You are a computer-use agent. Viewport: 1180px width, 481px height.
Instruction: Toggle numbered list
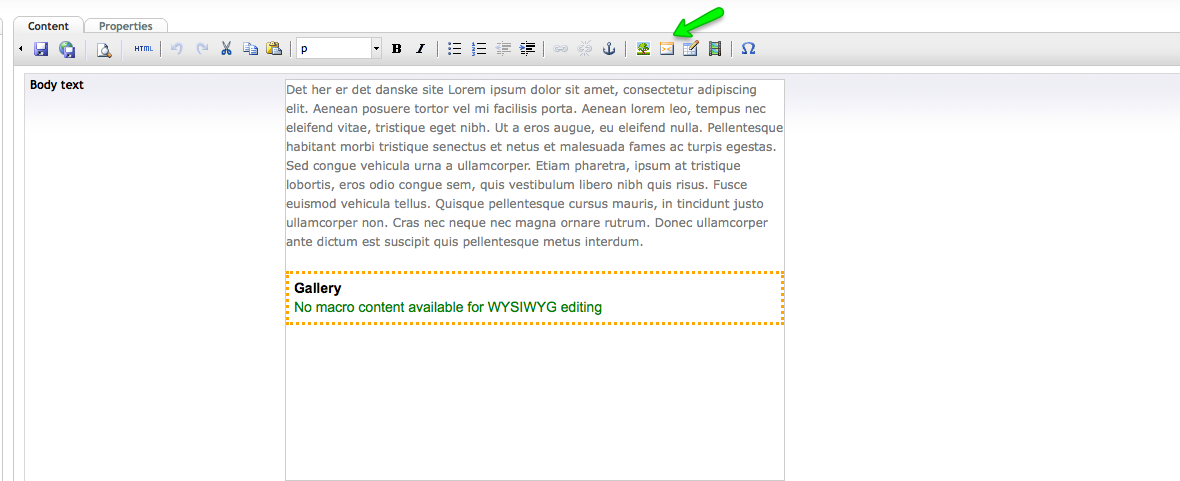point(479,49)
